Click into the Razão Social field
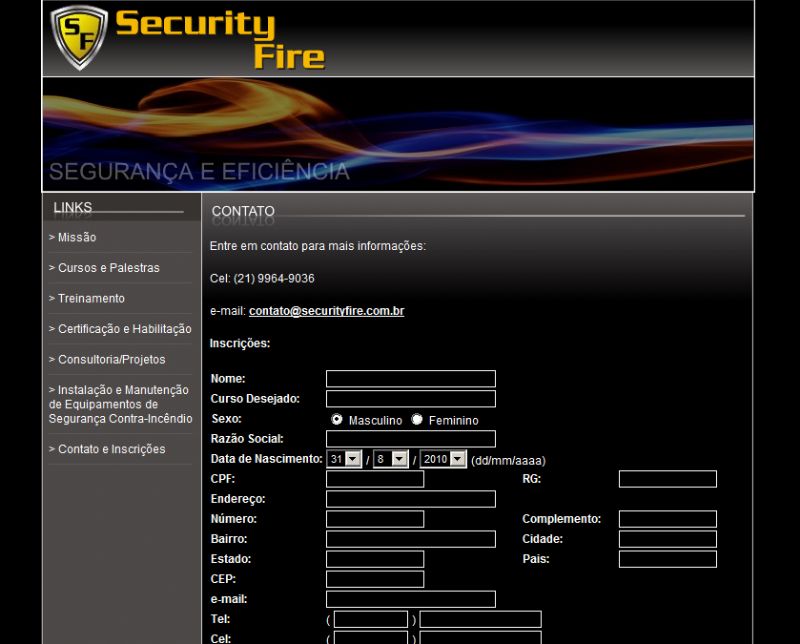The height and width of the screenshot is (644, 800). 411,439
